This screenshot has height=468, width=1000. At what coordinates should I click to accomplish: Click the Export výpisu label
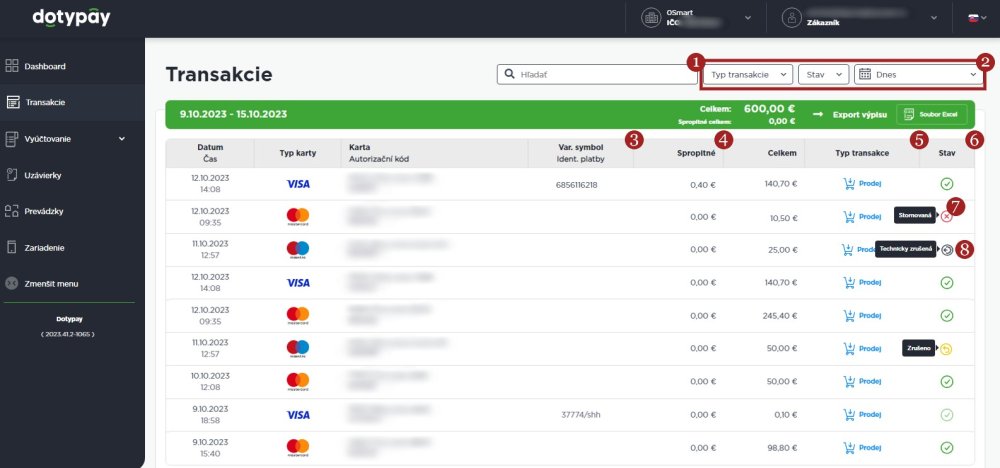point(860,115)
